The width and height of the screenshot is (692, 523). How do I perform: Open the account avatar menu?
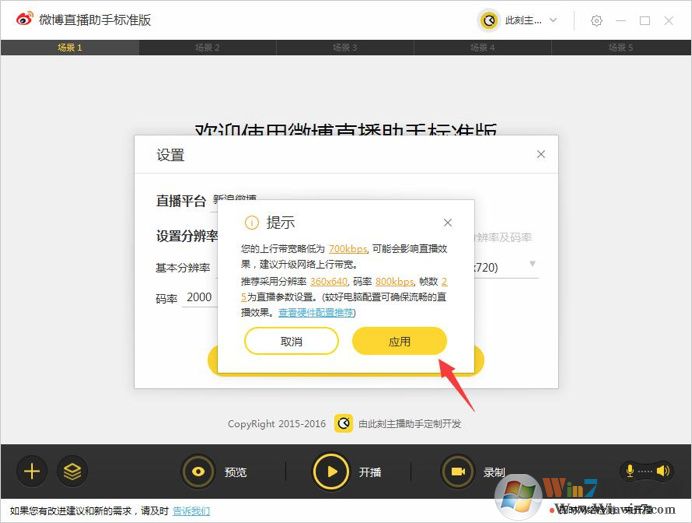point(489,20)
